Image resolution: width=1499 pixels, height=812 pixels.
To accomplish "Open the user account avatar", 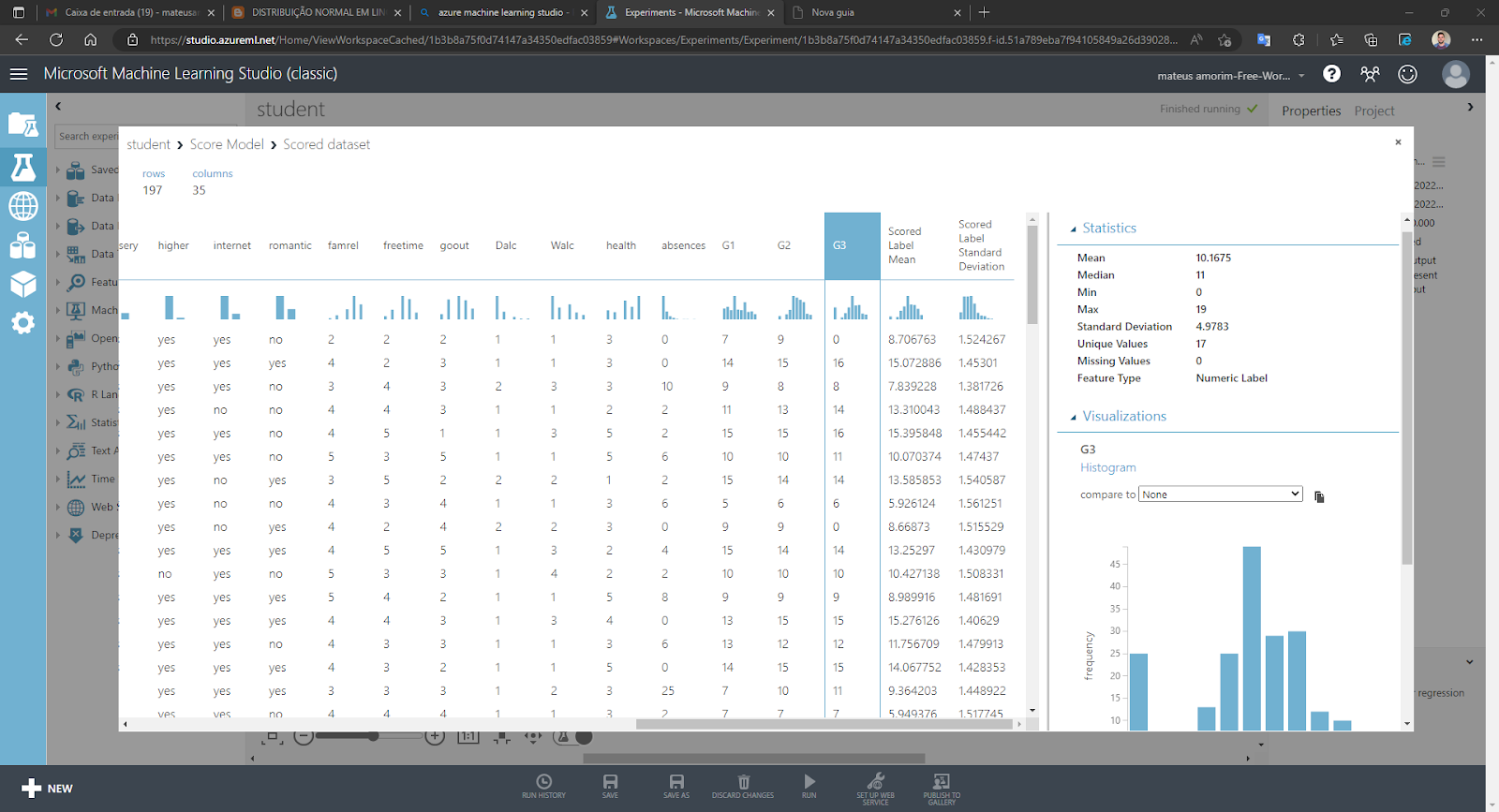I will 1456,74.
